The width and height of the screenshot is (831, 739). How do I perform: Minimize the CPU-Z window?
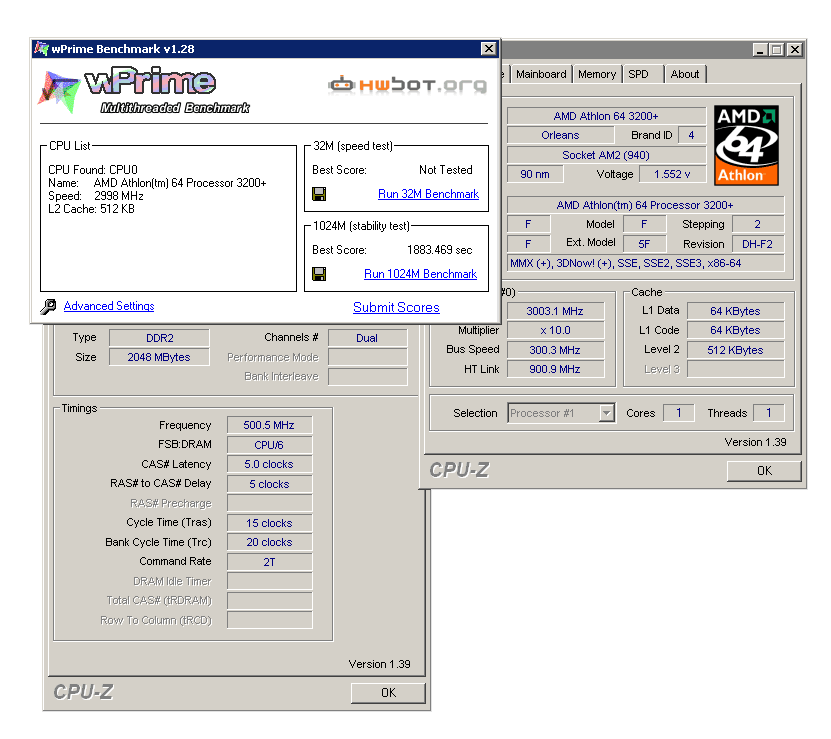761,50
